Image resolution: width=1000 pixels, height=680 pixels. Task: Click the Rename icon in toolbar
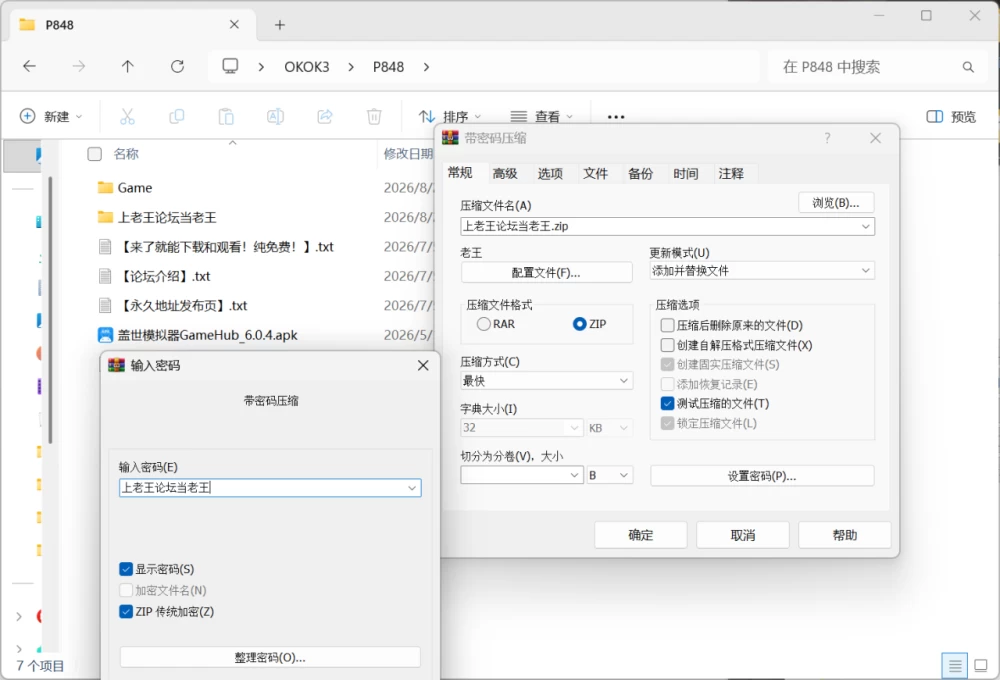[276, 117]
